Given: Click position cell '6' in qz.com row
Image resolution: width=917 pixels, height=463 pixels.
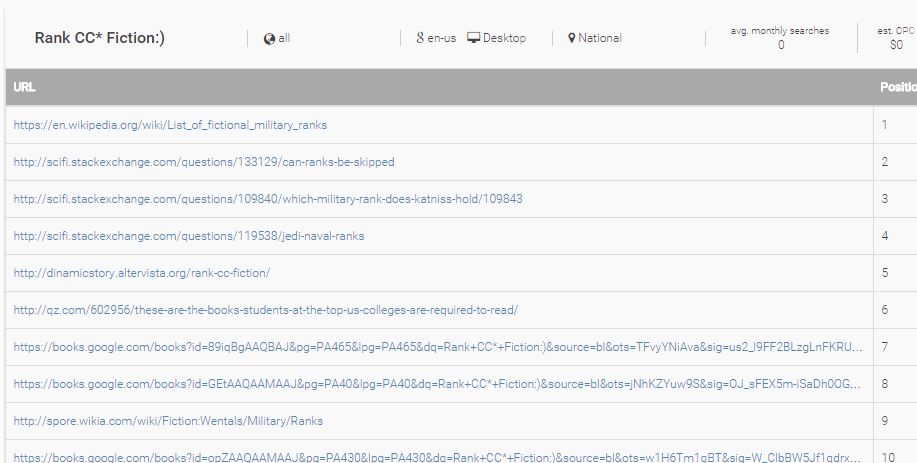Looking at the screenshot, I should click(x=885, y=310).
